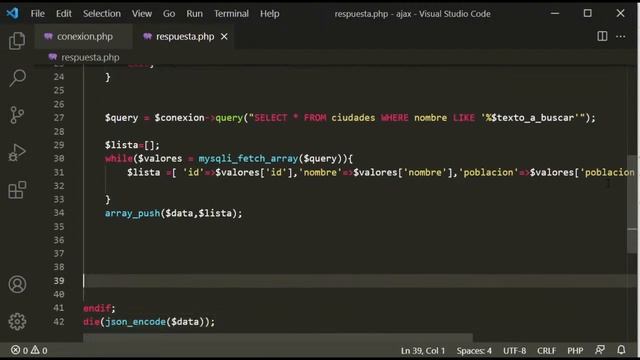Click the endif; statement
Screen dimensions: 640x360
[x=99, y=308]
